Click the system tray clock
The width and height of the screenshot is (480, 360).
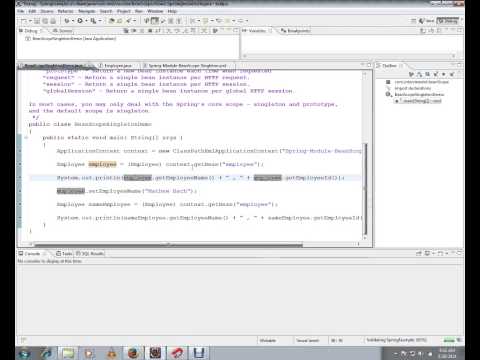pyautogui.click(x=447, y=353)
